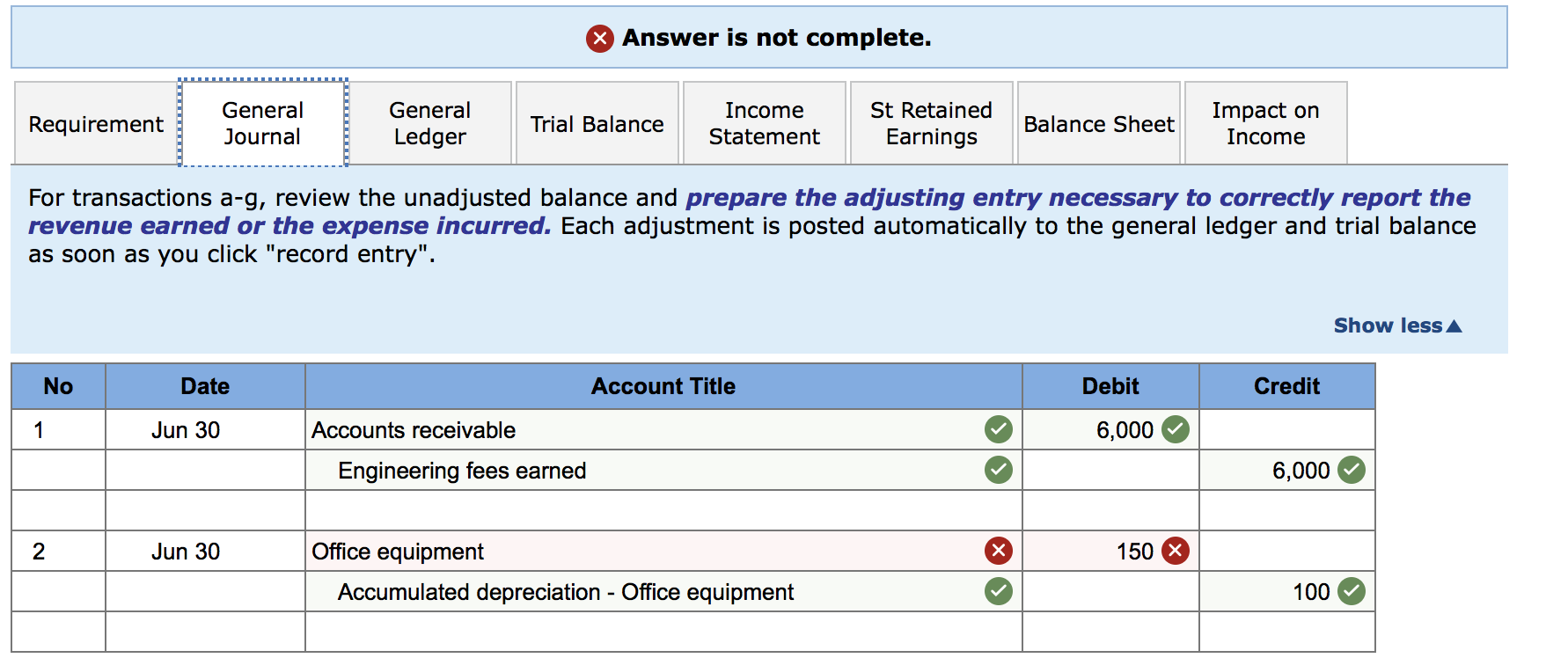The image size is (1568, 658).
Task: Click the Credit column header
Action: (x=1286, y=386)
